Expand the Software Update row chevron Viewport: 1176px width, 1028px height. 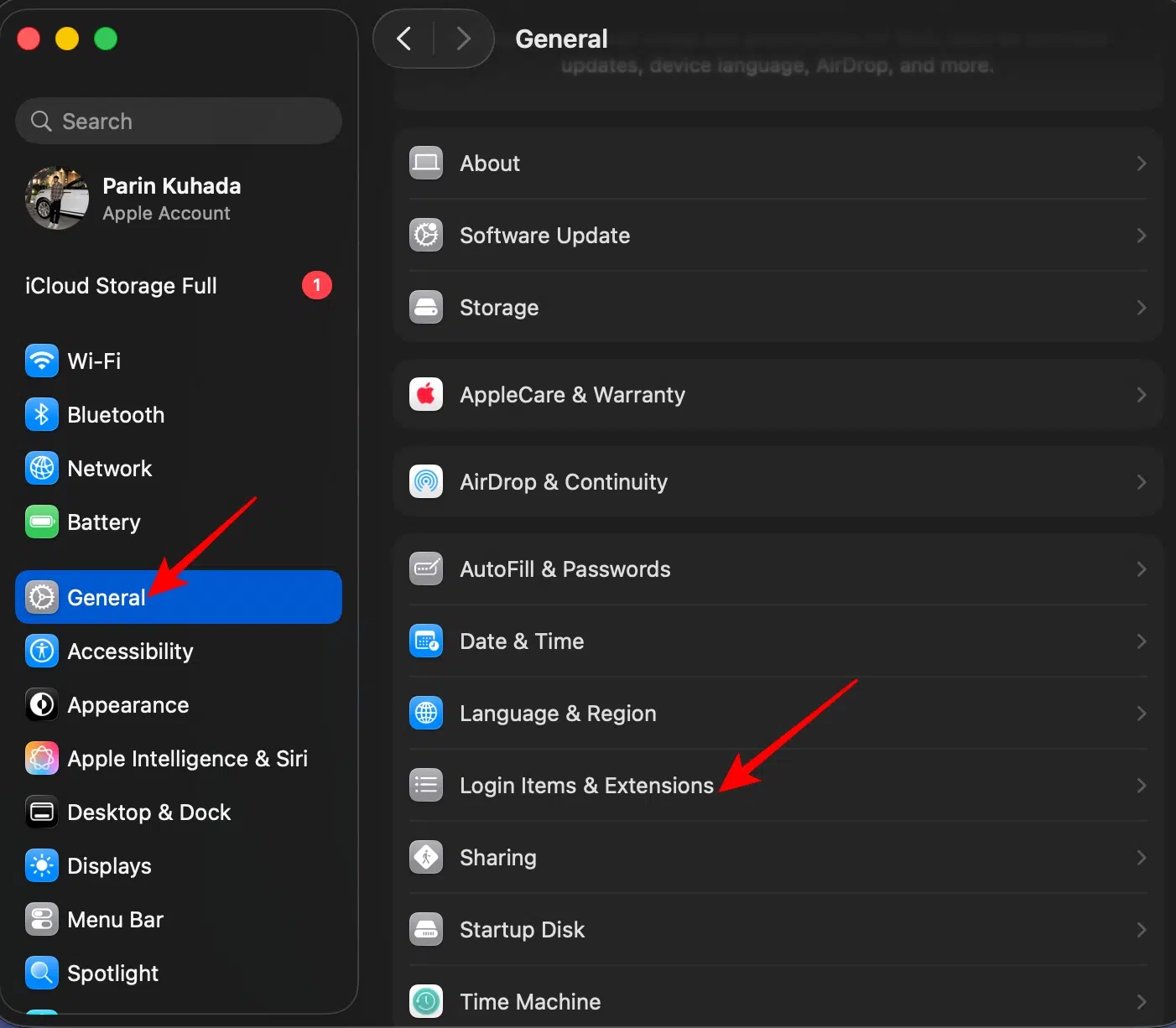click(x=1142, y=236)
